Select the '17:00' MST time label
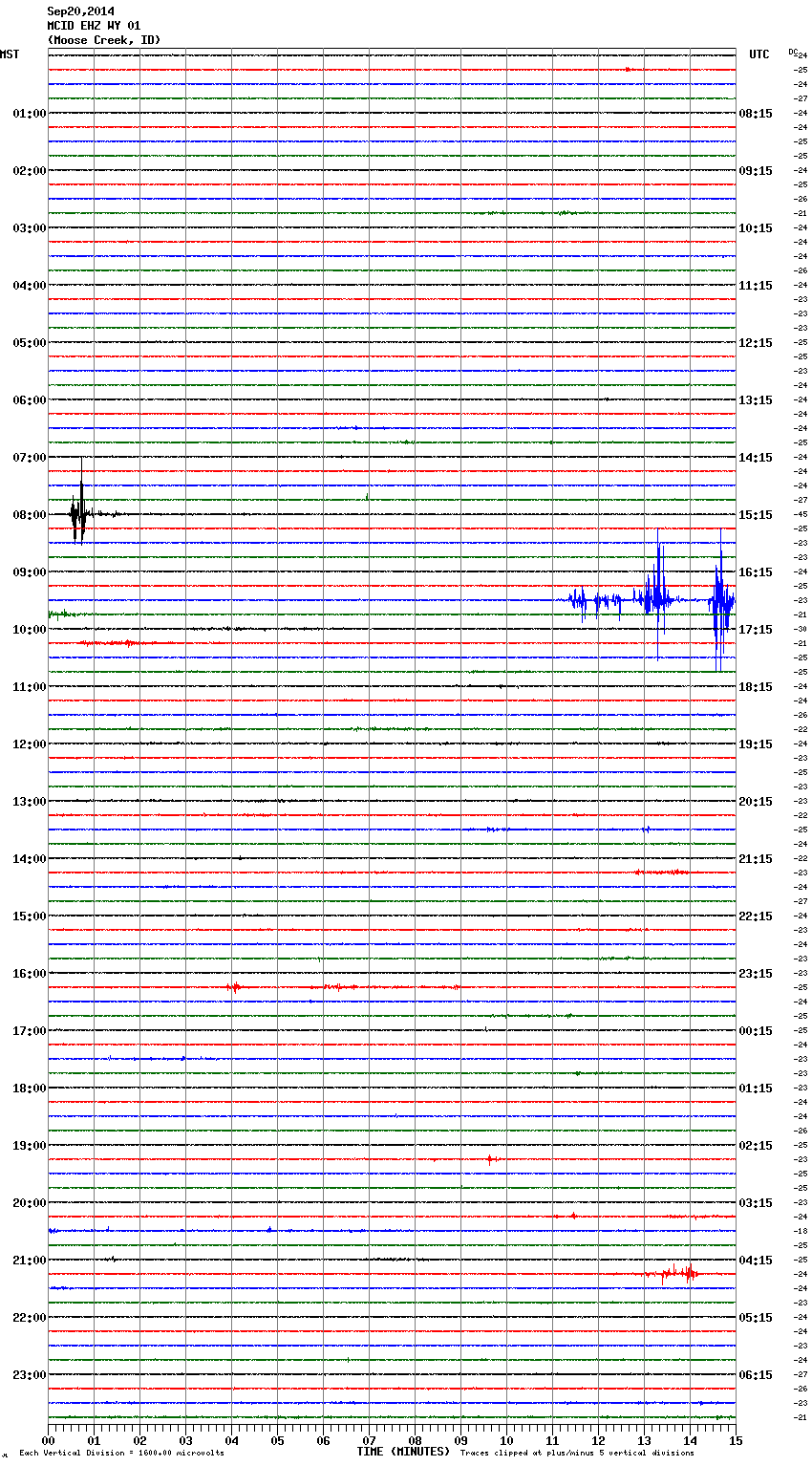Image resolution: width=812 pixels, height=1466 pixels. [29, 1031]
